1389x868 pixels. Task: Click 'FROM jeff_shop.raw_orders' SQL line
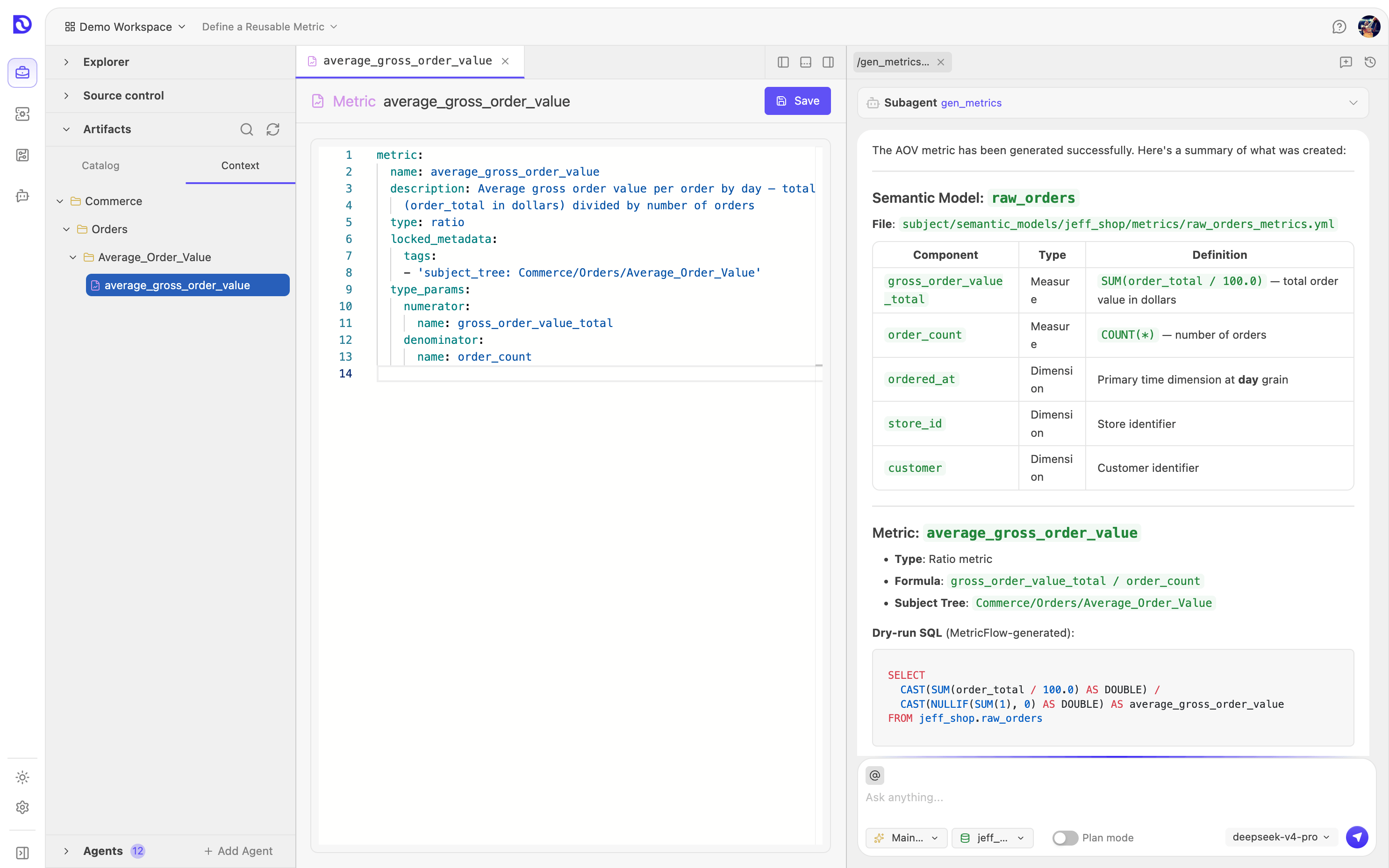pos(965,718)
